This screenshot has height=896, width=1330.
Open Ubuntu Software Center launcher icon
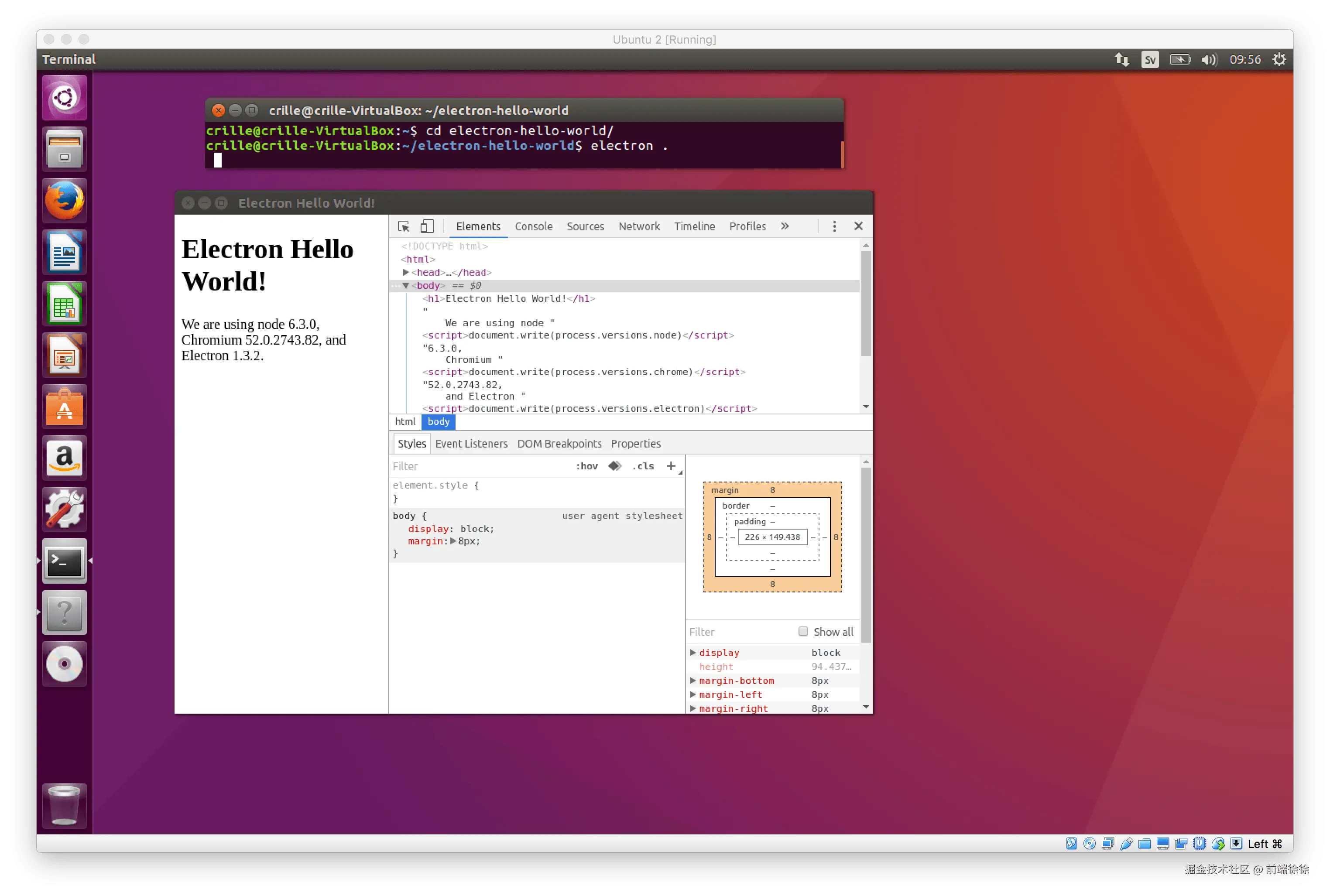coord(65,406)
